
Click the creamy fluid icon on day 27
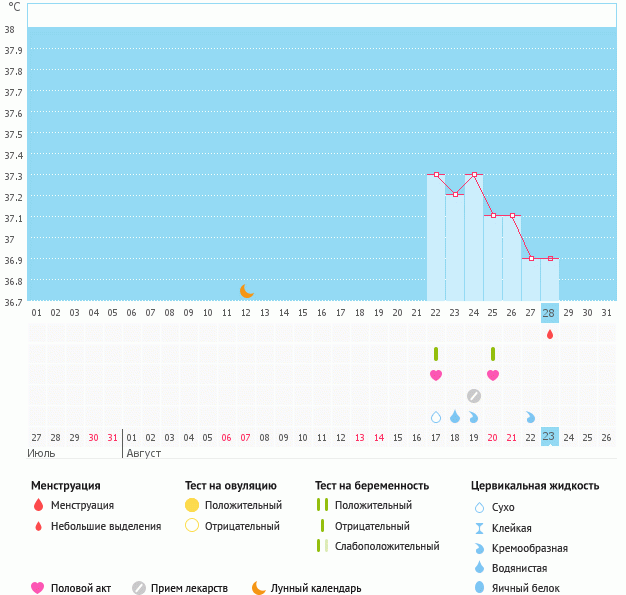530,417
